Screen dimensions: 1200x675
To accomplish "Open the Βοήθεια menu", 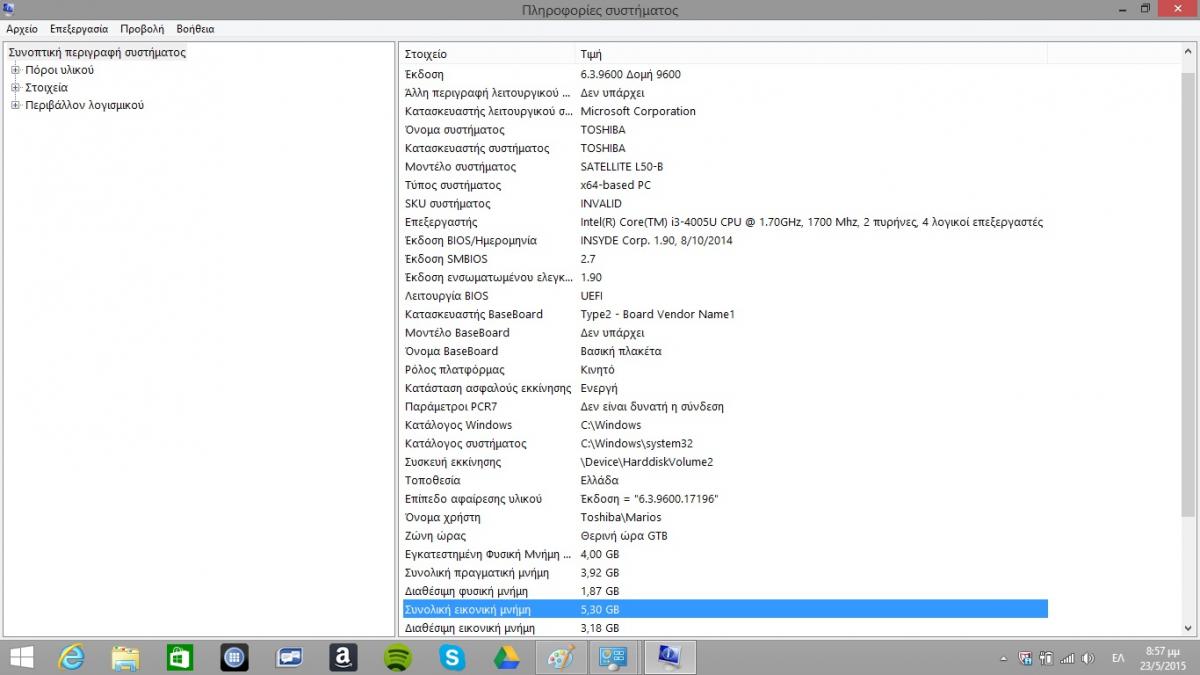I will [x=195, y=29].
